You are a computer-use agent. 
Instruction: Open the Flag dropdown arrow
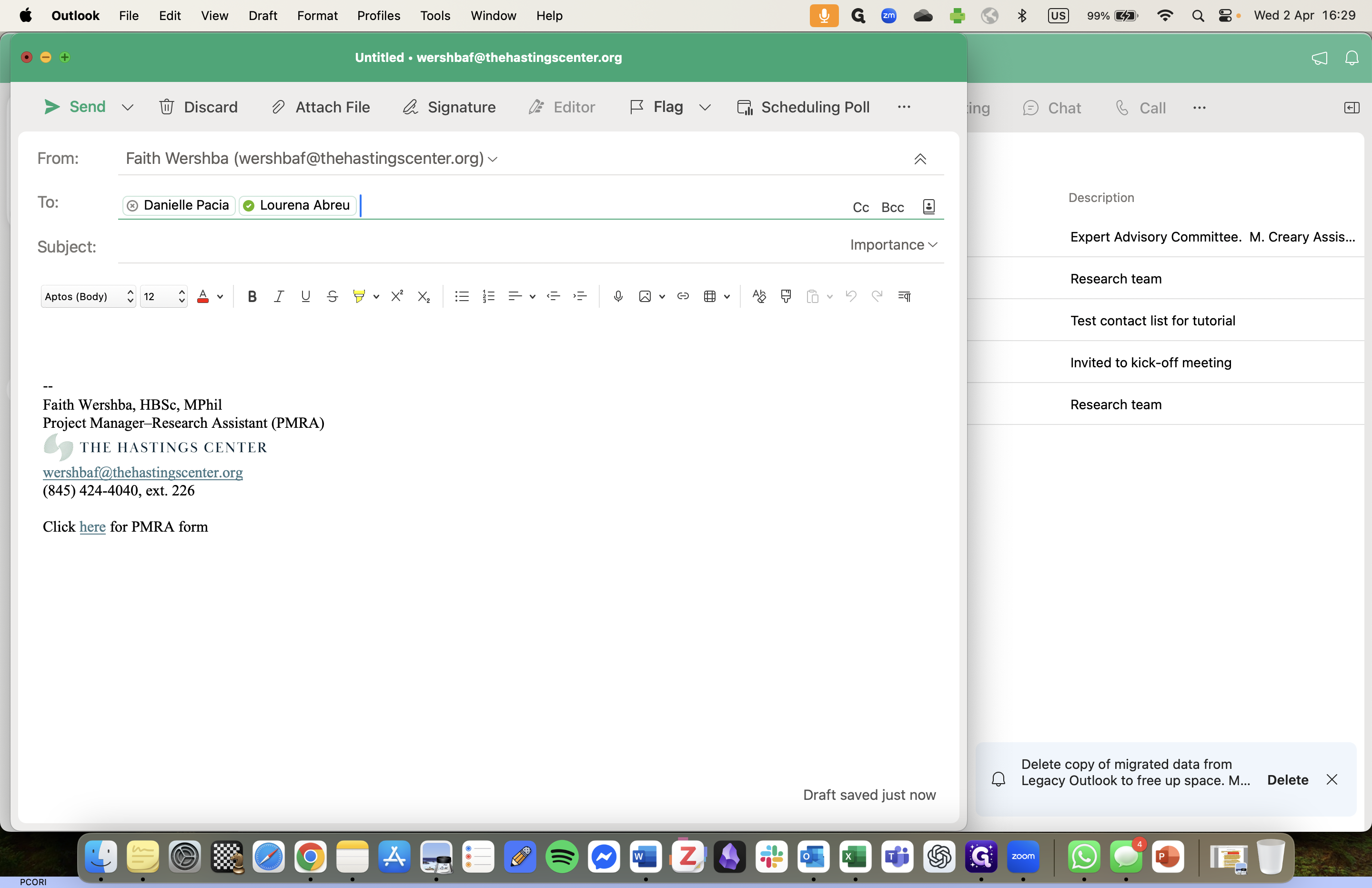click(705, 107)
